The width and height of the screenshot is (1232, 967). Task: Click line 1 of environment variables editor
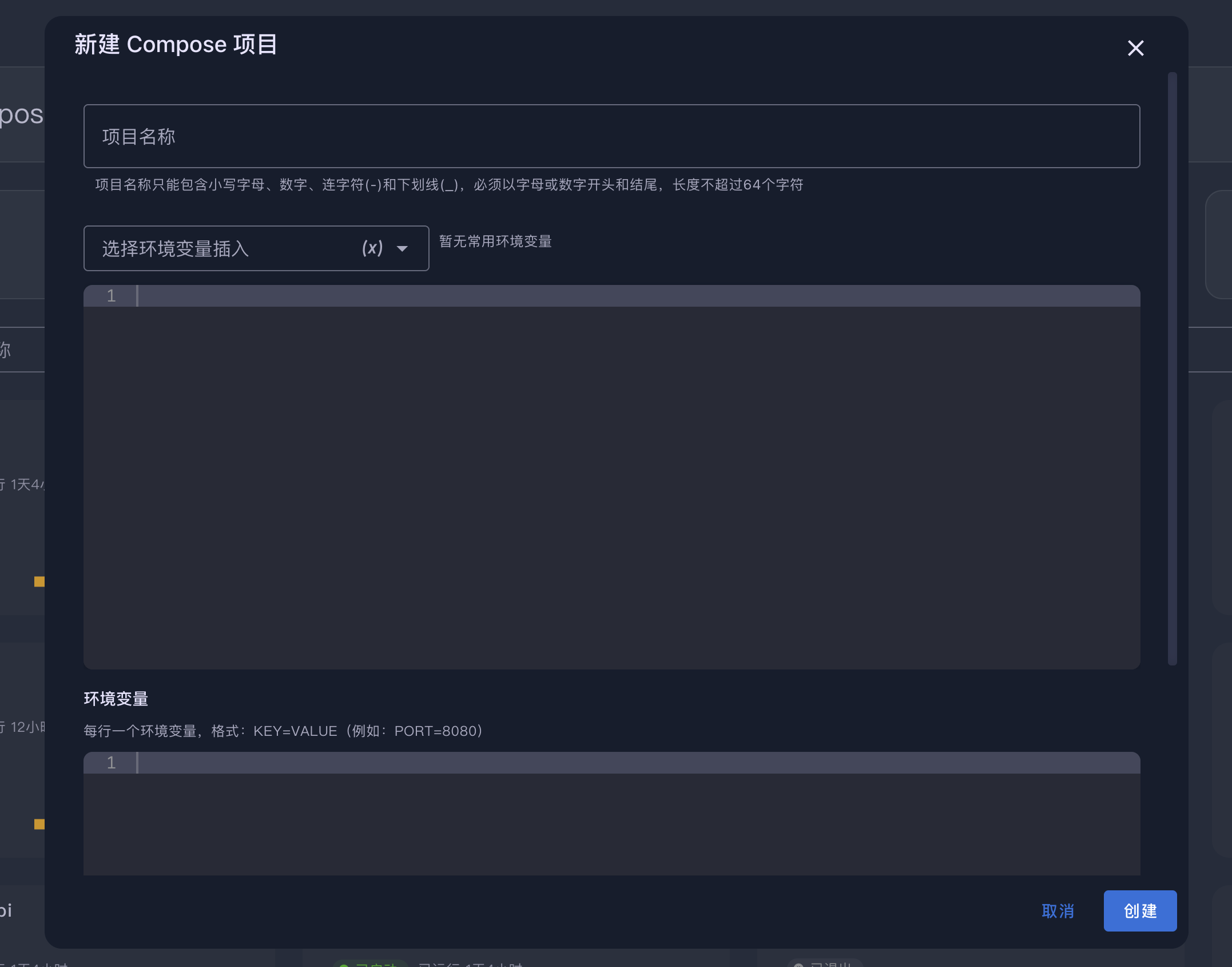coord(629,763)
